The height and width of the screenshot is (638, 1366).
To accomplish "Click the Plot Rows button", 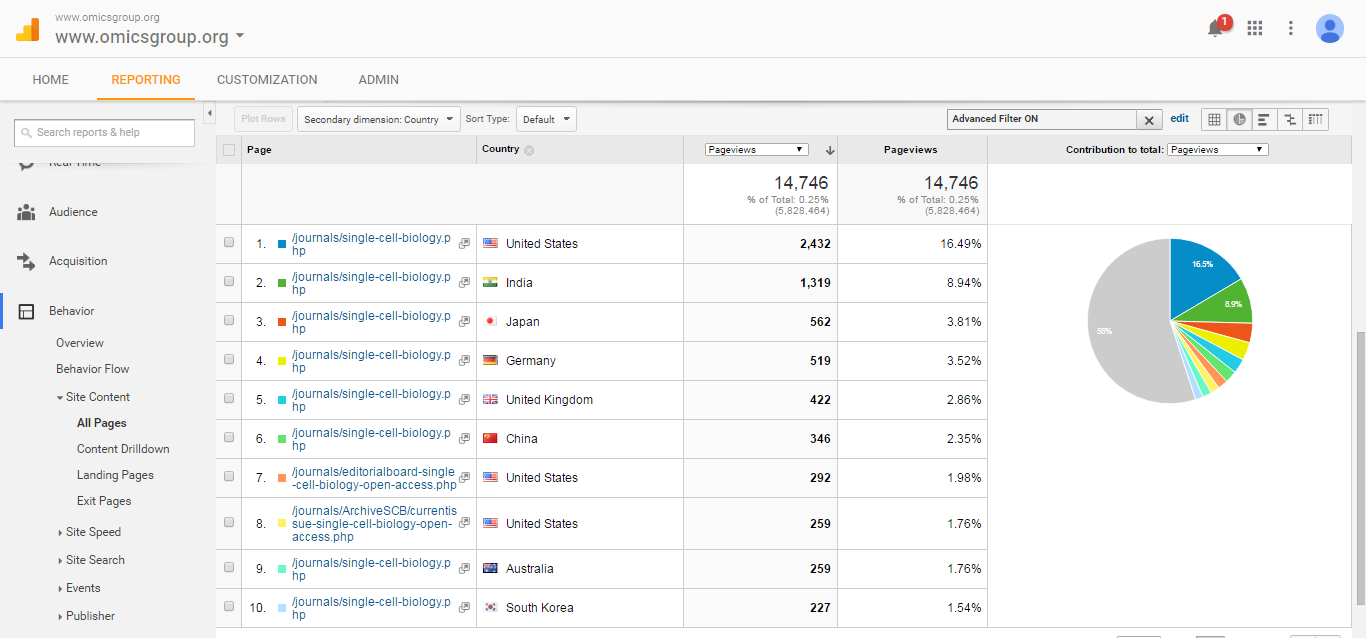I will [x=262, y=119].
